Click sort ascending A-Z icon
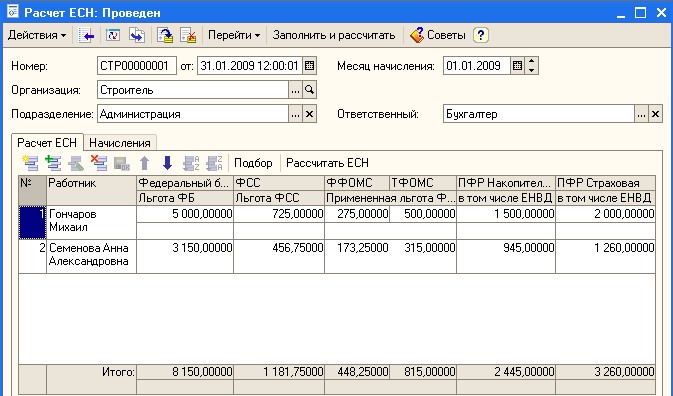673x396 pixels. point(191,163)
